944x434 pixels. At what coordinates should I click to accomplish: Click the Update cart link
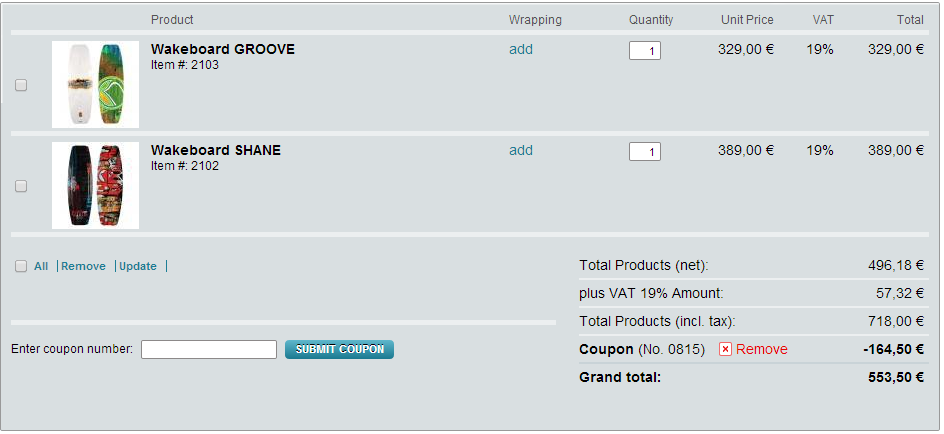point(138,266)
